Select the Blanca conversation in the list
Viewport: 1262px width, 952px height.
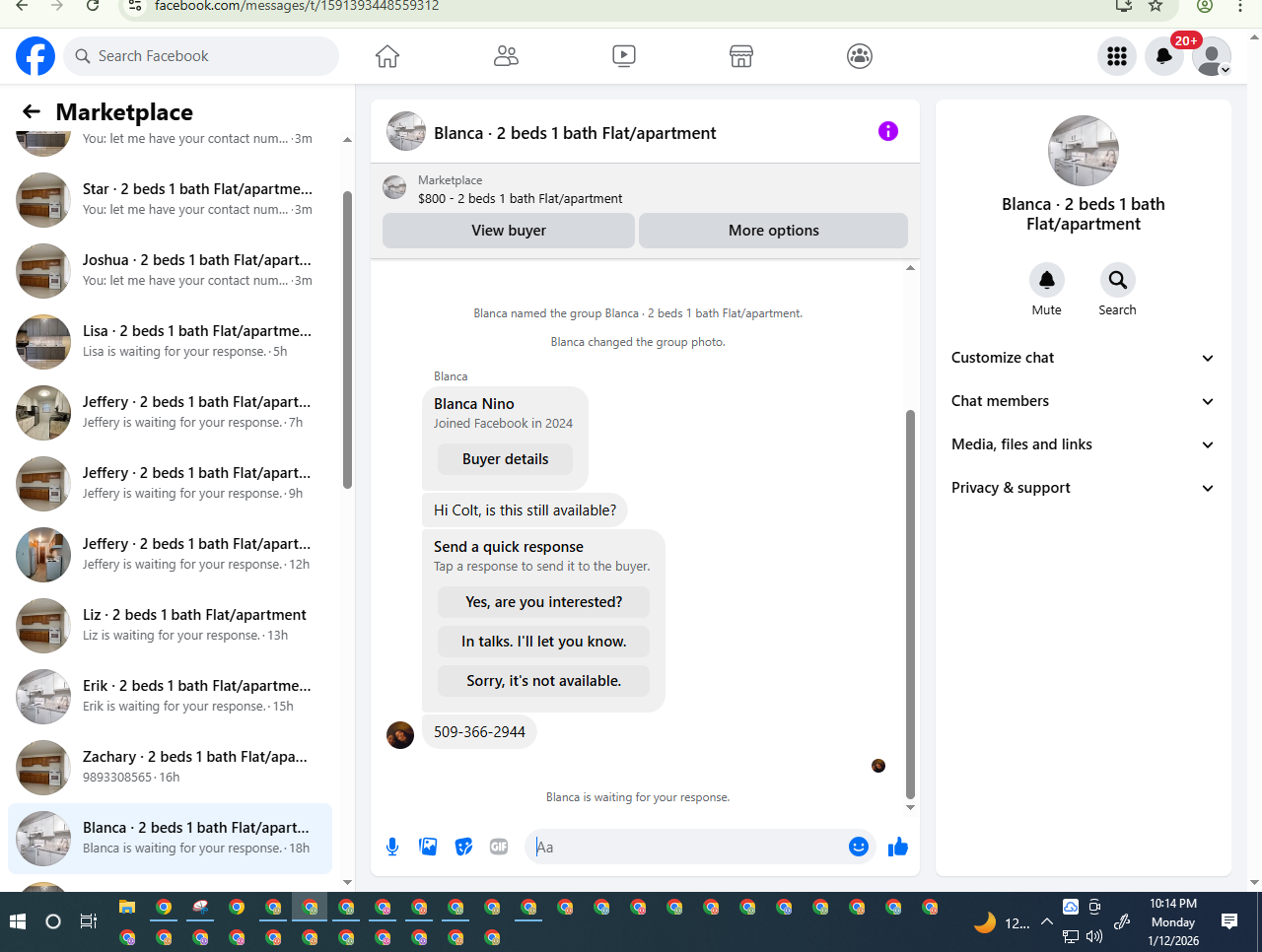click(x=170, y=838)
